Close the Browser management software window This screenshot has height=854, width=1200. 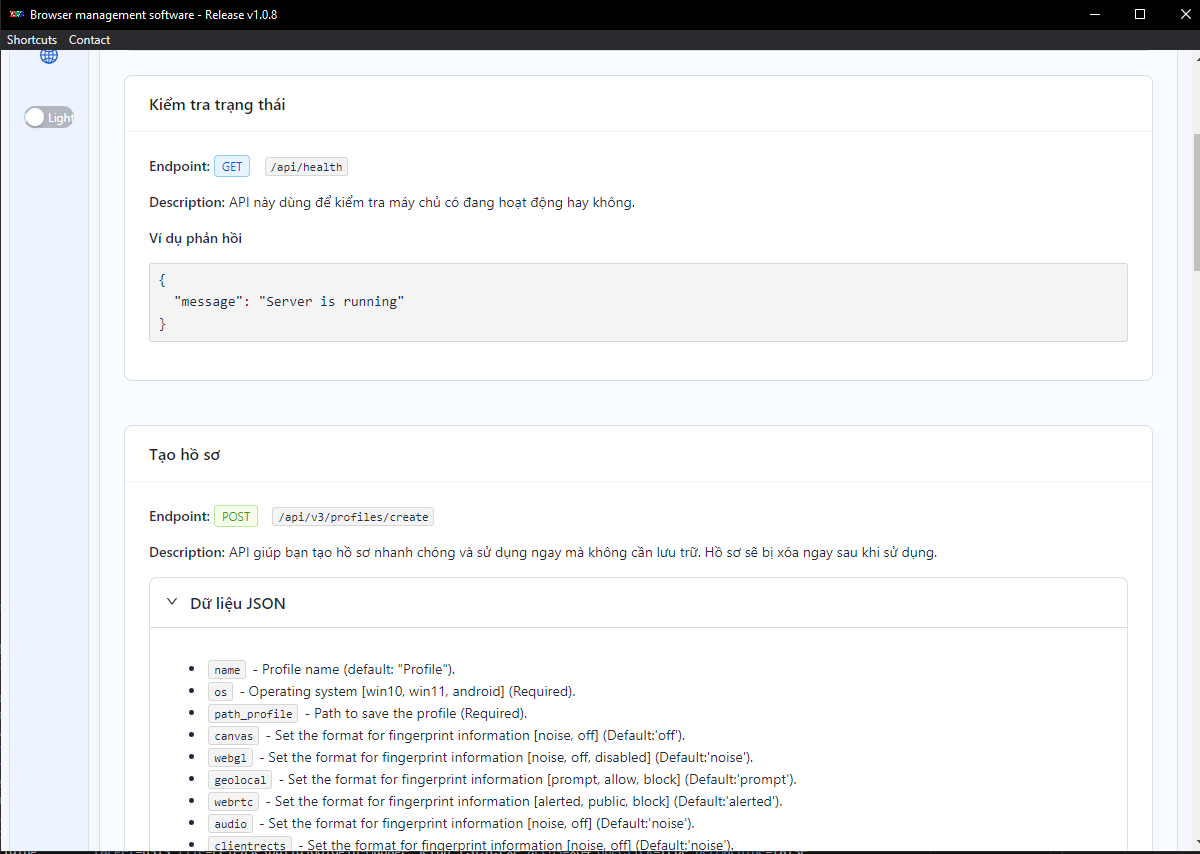pos(1185,14)
